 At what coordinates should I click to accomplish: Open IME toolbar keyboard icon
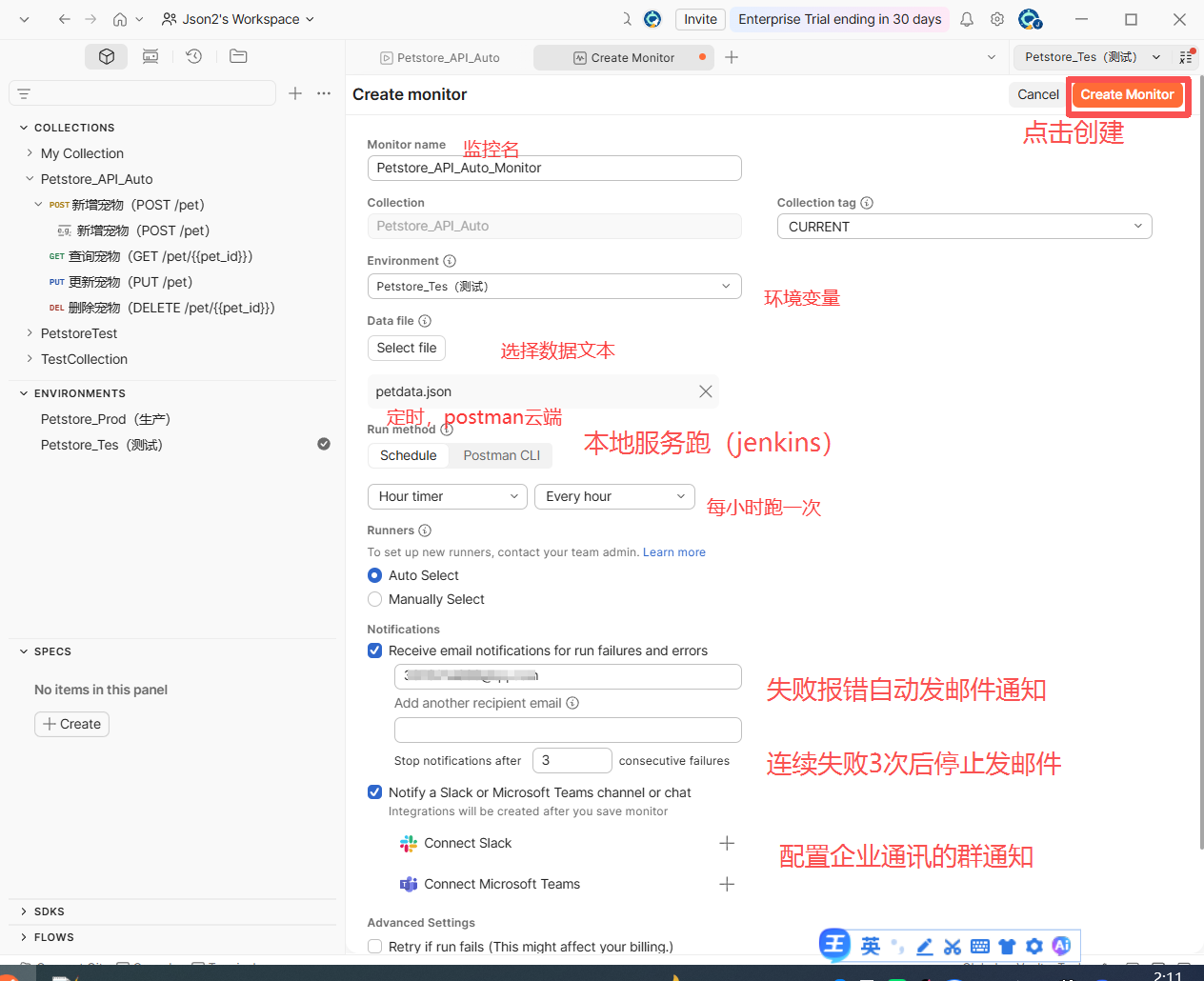click(x=980, y=946)
